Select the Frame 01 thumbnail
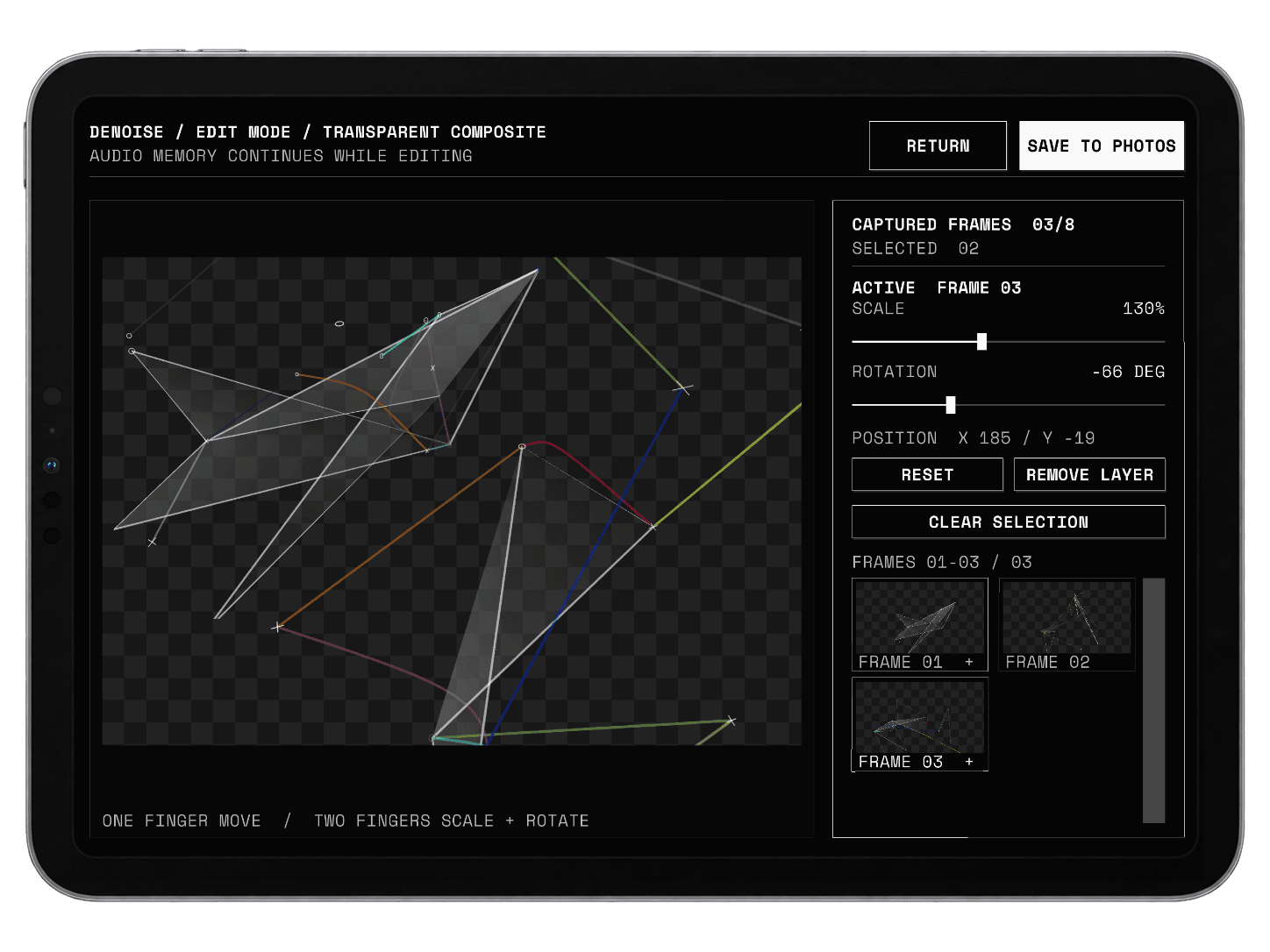 tap(920, 624)
